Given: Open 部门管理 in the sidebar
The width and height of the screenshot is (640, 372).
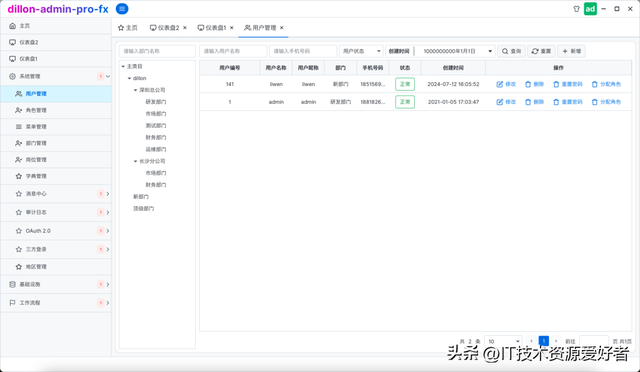Looking at the screenshot, I should [56, 143].
